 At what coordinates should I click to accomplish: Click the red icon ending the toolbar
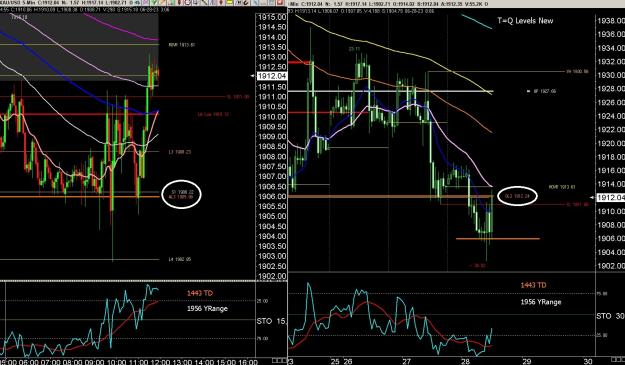click(x=280, y=2)
